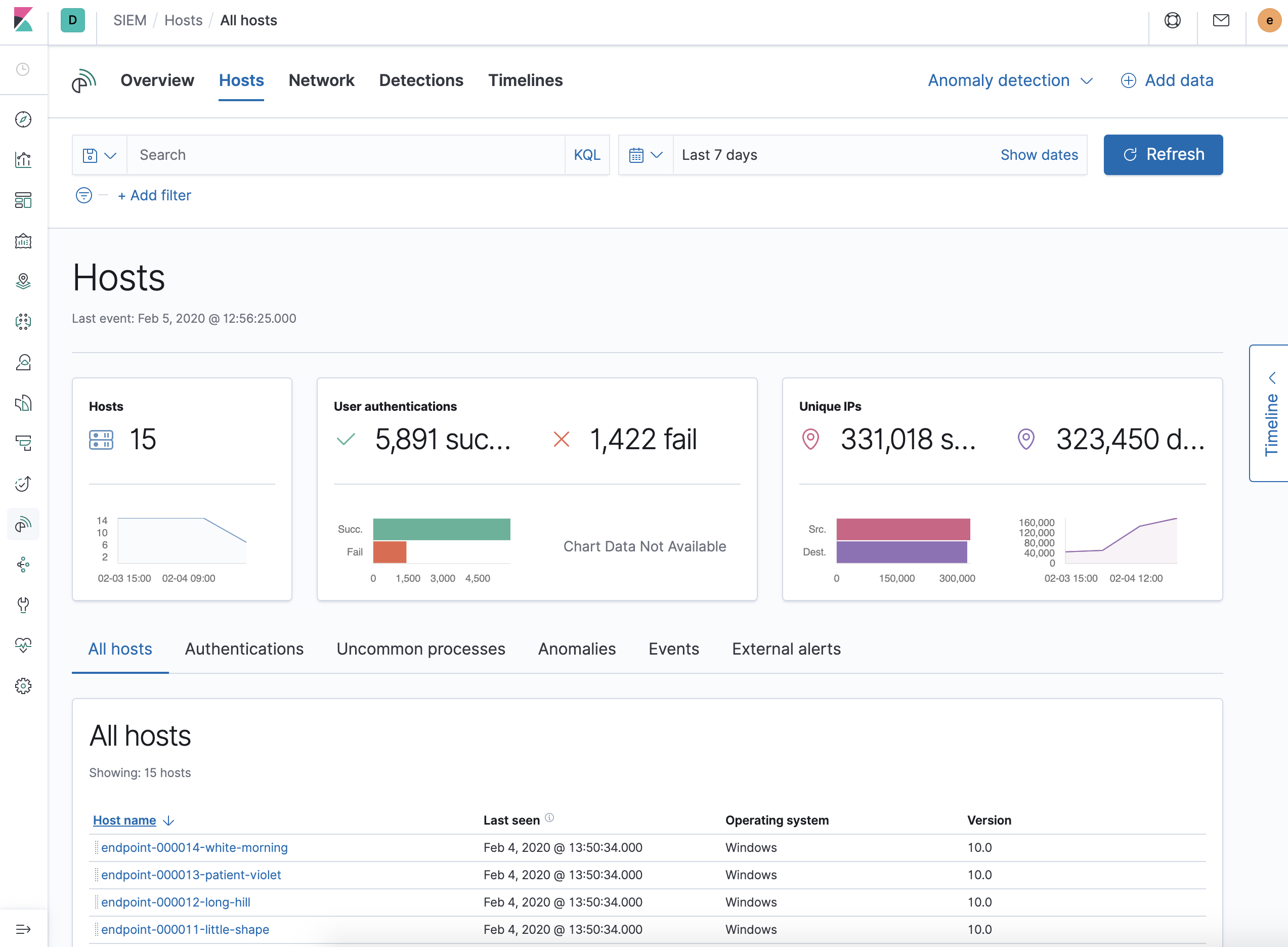Open Management gear icon in sidebar
The image size is (1288, 947).
(23, 685)
